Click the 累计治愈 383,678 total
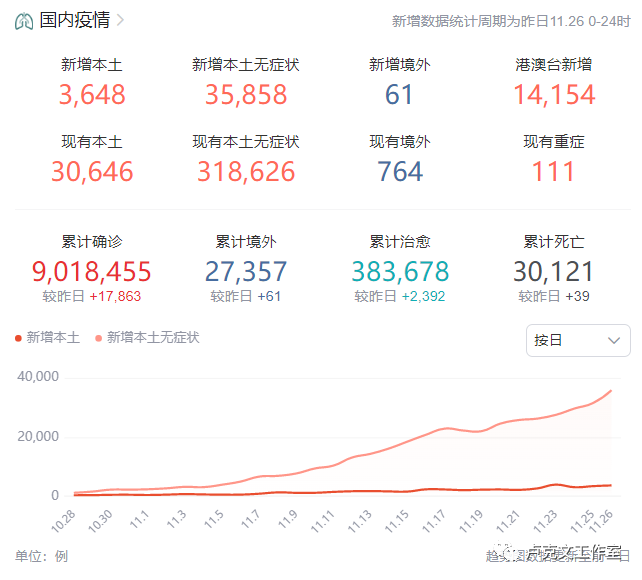The height and width of the screenshot is (580, 642). point(400,269)
